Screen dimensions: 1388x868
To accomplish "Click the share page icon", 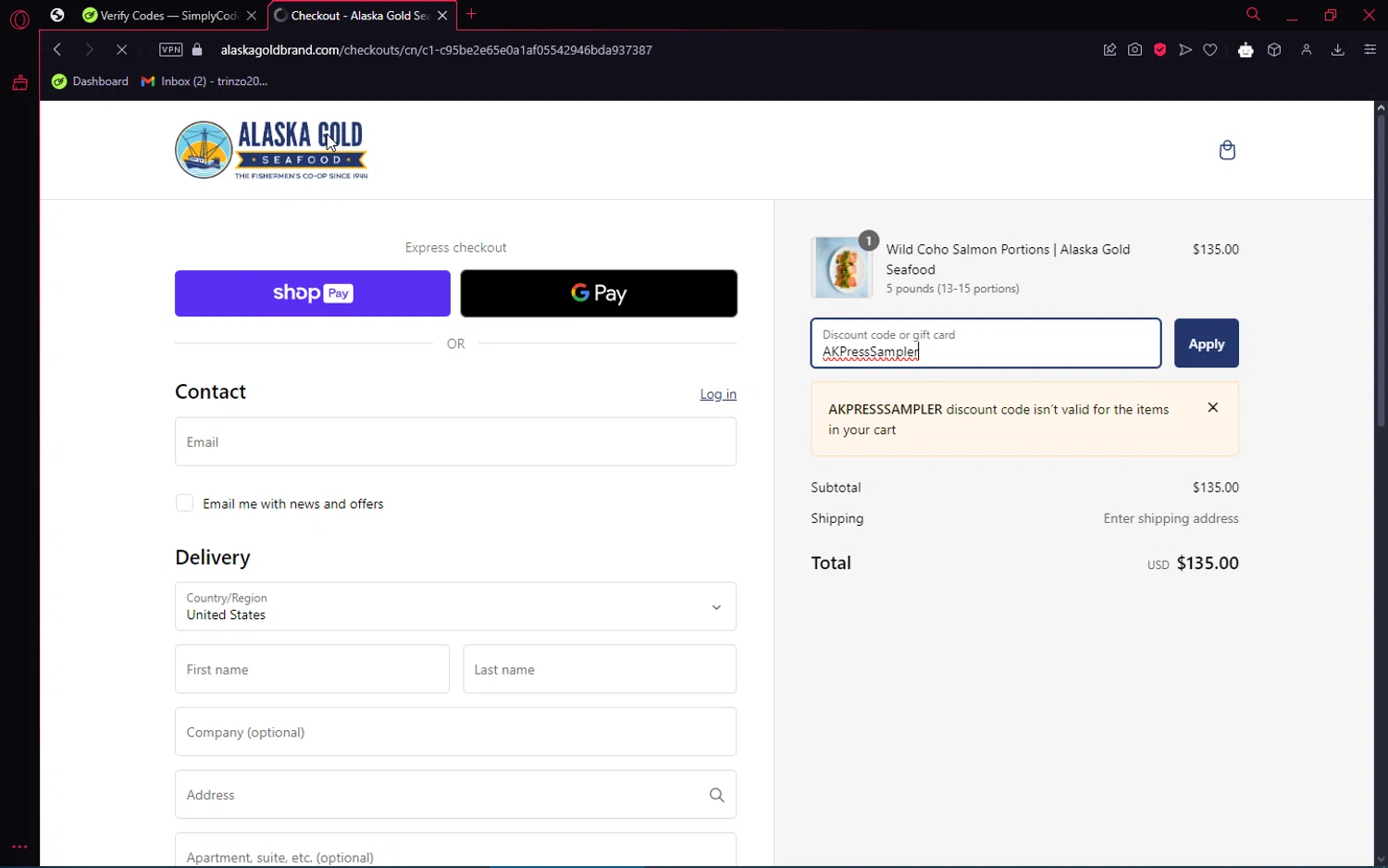I will (x=1109, y=50).
